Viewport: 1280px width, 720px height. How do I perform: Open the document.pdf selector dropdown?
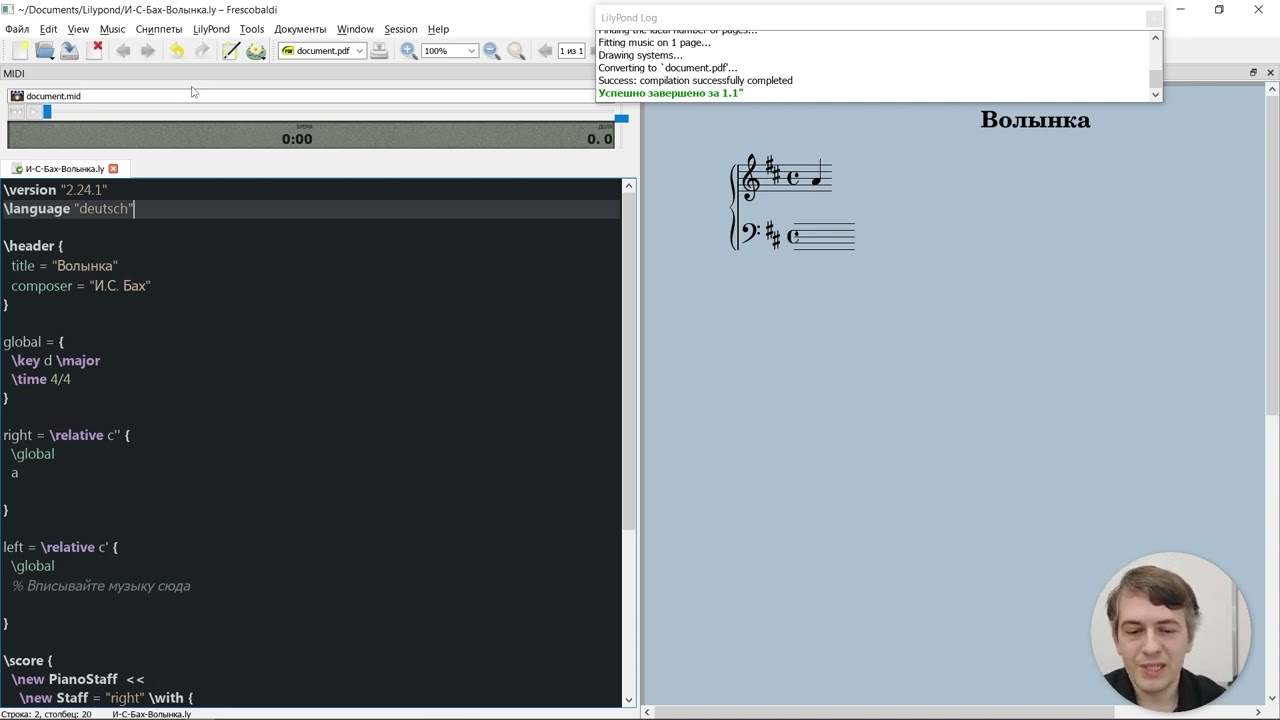tap(322, 51)
